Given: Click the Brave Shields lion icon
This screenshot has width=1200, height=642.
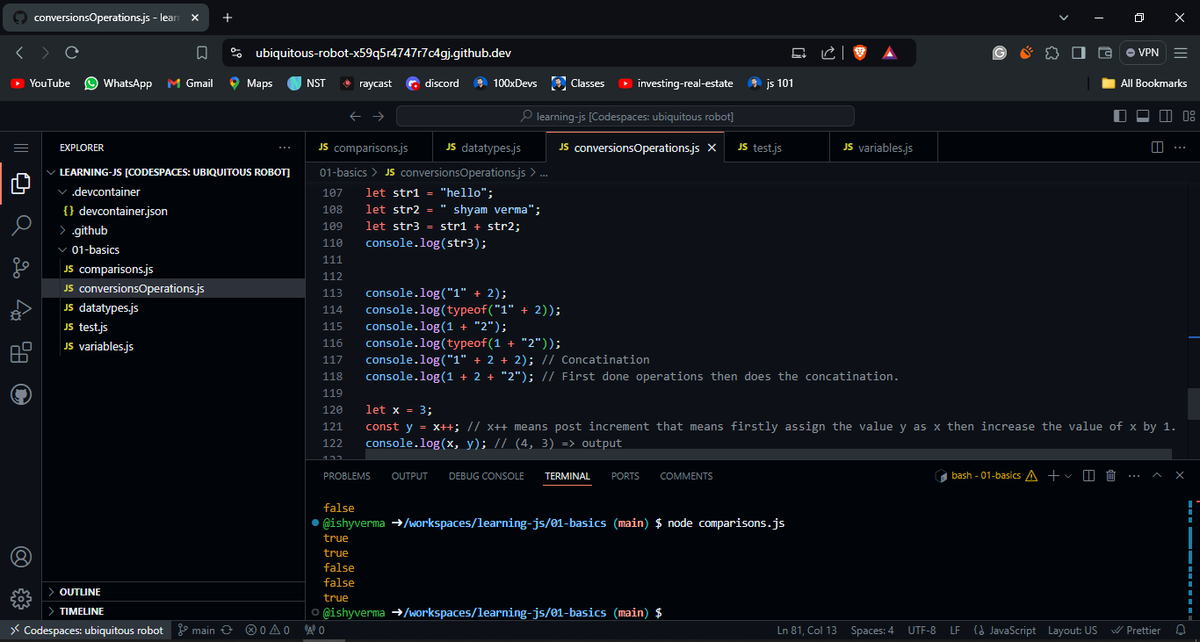Looking at the screenshot, I should point(860,52).
